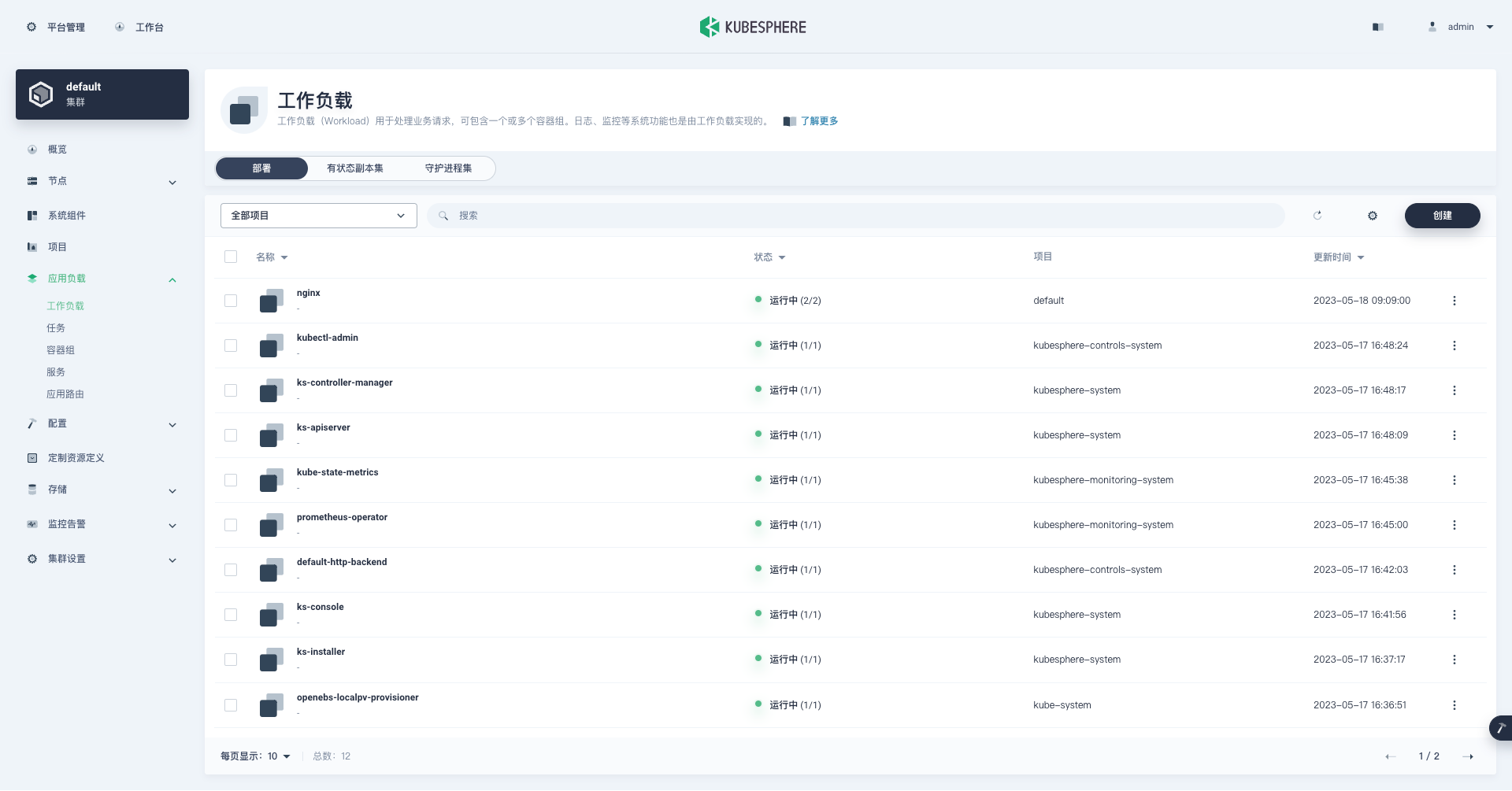Check the nginx row checkbox
1512x791 pixels.
[x=231, y=301]
